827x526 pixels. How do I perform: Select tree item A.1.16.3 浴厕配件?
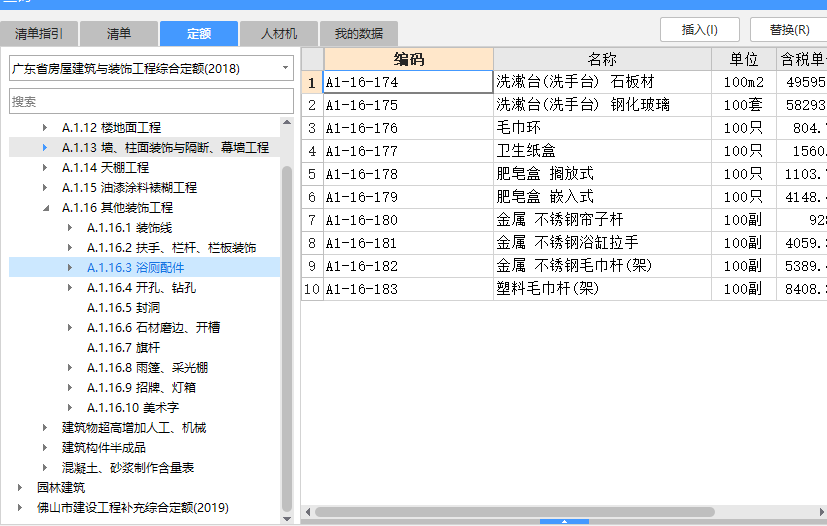tap(136, 267)
